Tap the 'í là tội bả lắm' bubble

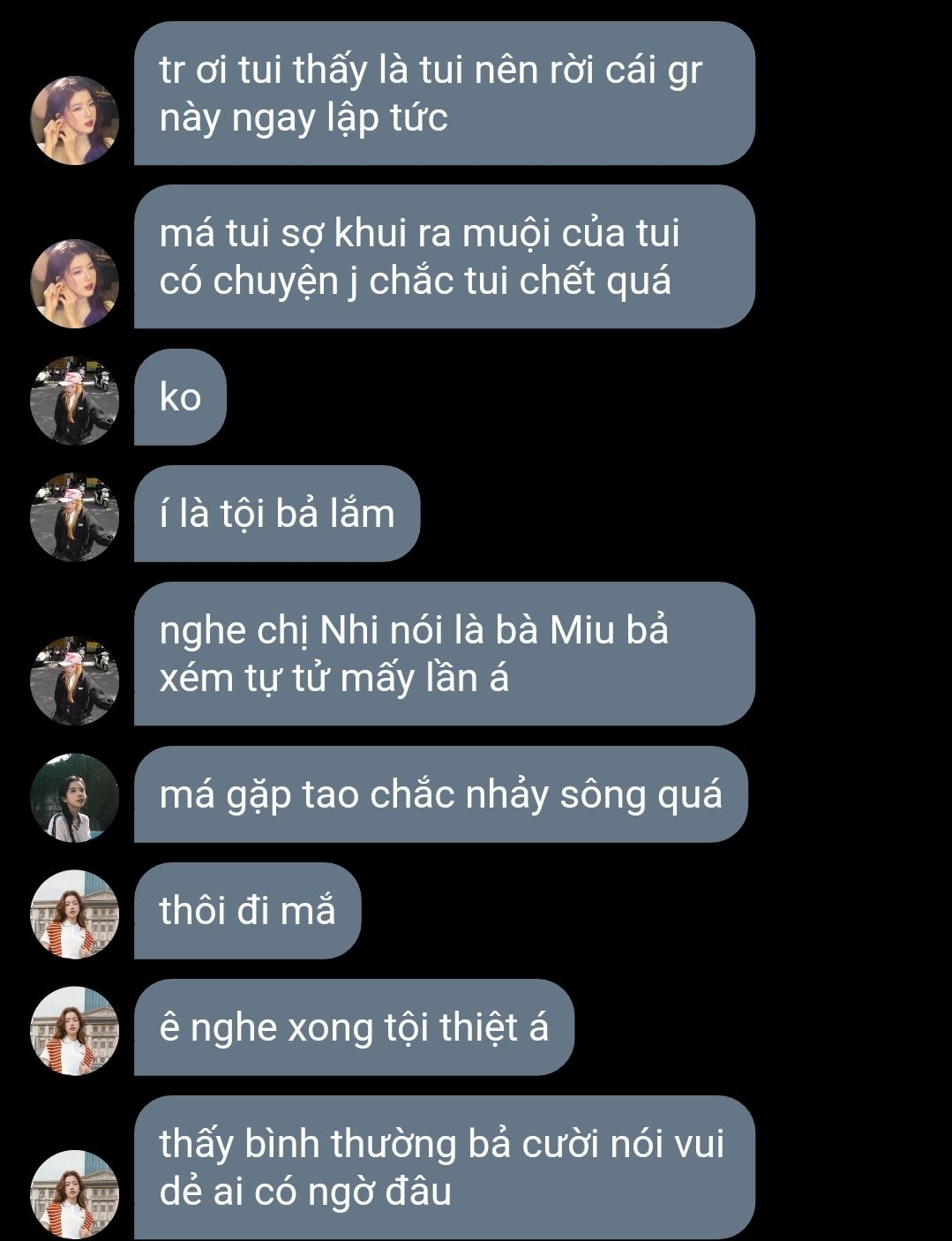[277, 514]
